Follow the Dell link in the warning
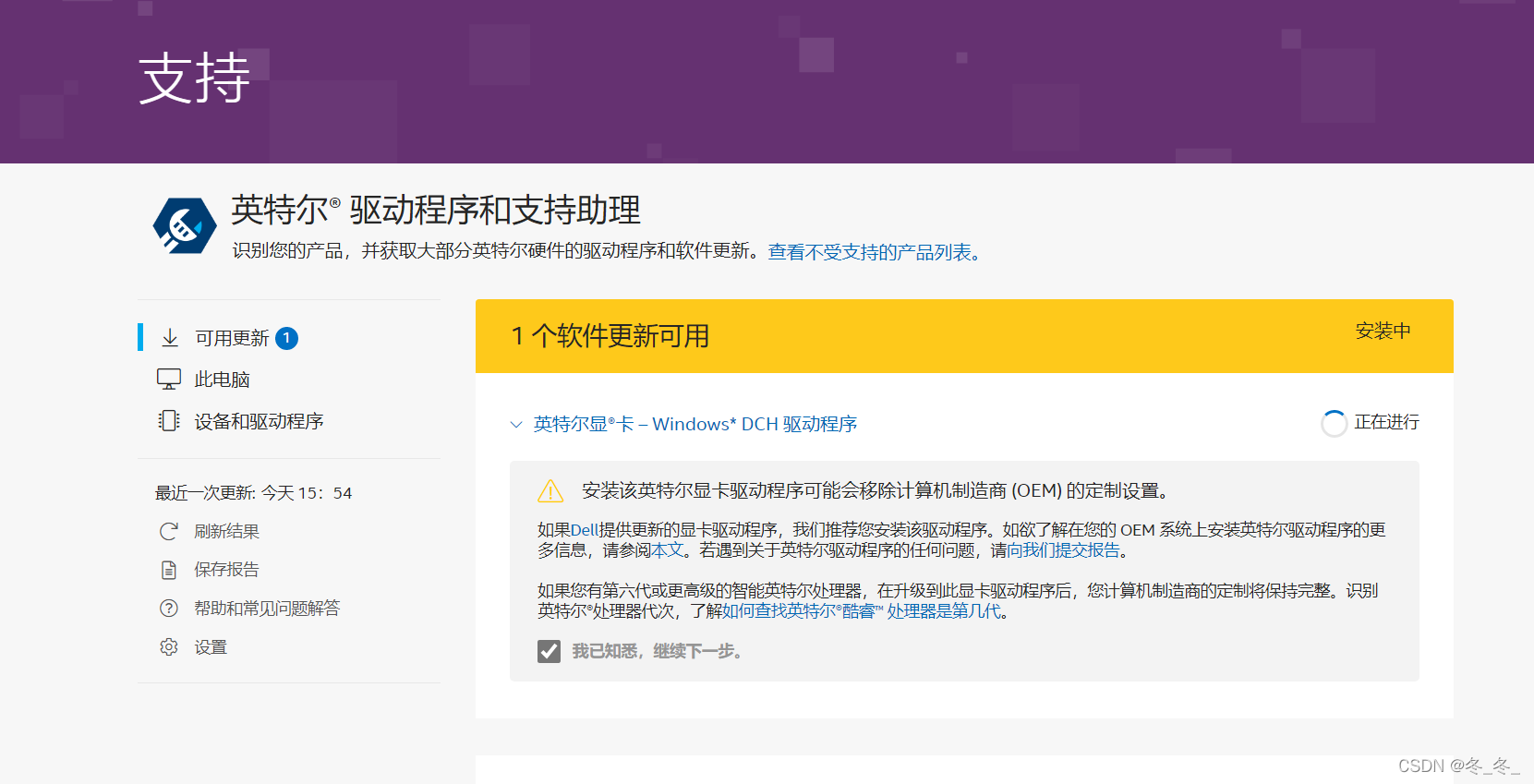 585,529
